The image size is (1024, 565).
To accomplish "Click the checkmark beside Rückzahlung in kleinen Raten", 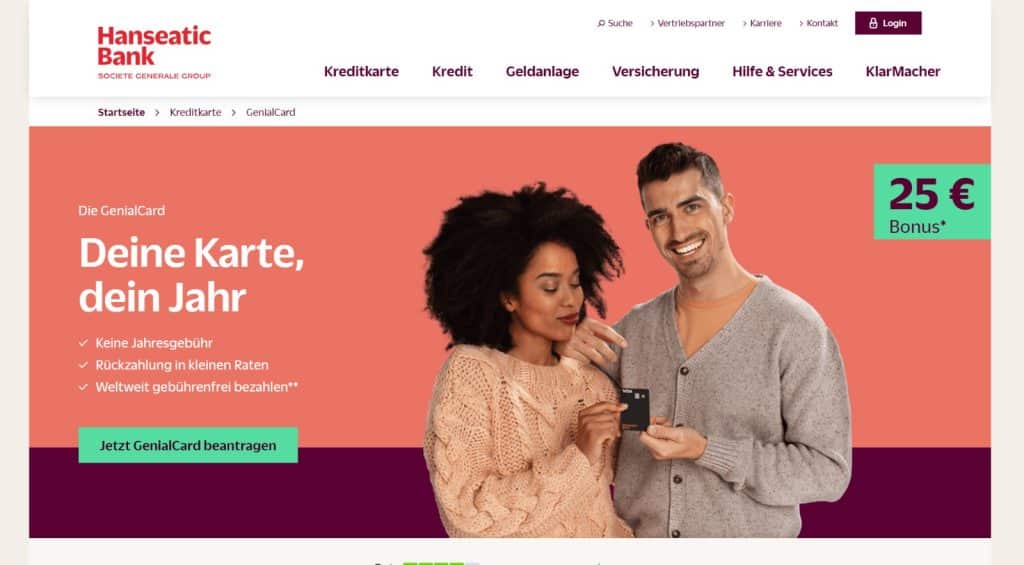I will click(x=83, y=365).
